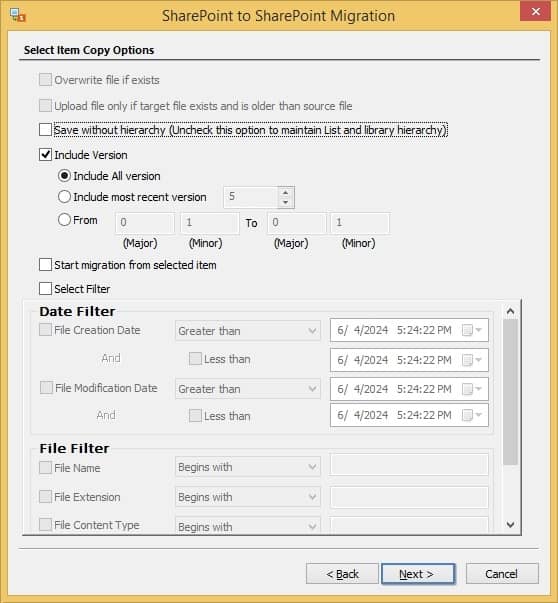
Task: Click the To Minor version field
Action: (x=360, y=223)
